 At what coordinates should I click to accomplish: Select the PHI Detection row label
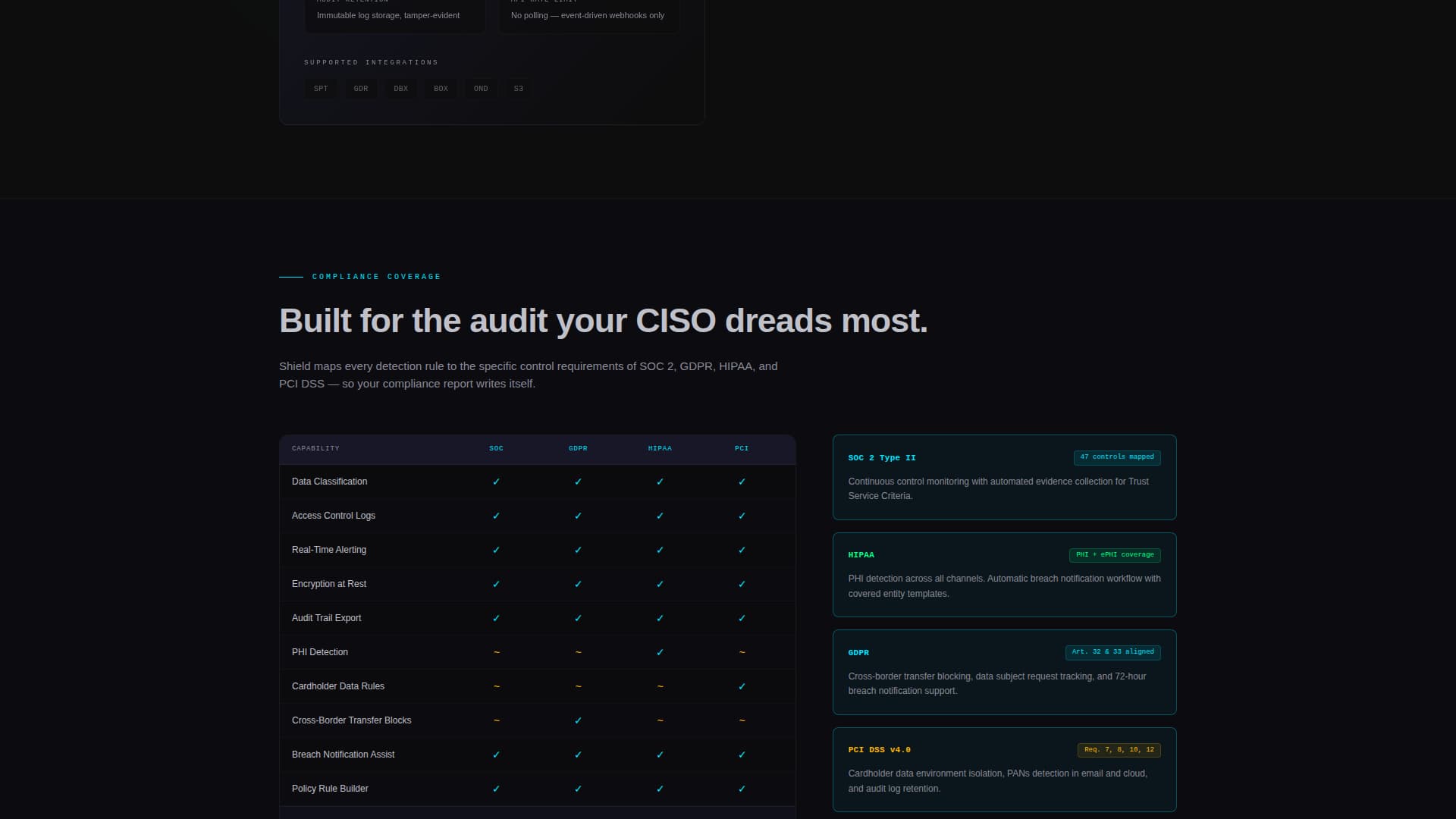320,652
